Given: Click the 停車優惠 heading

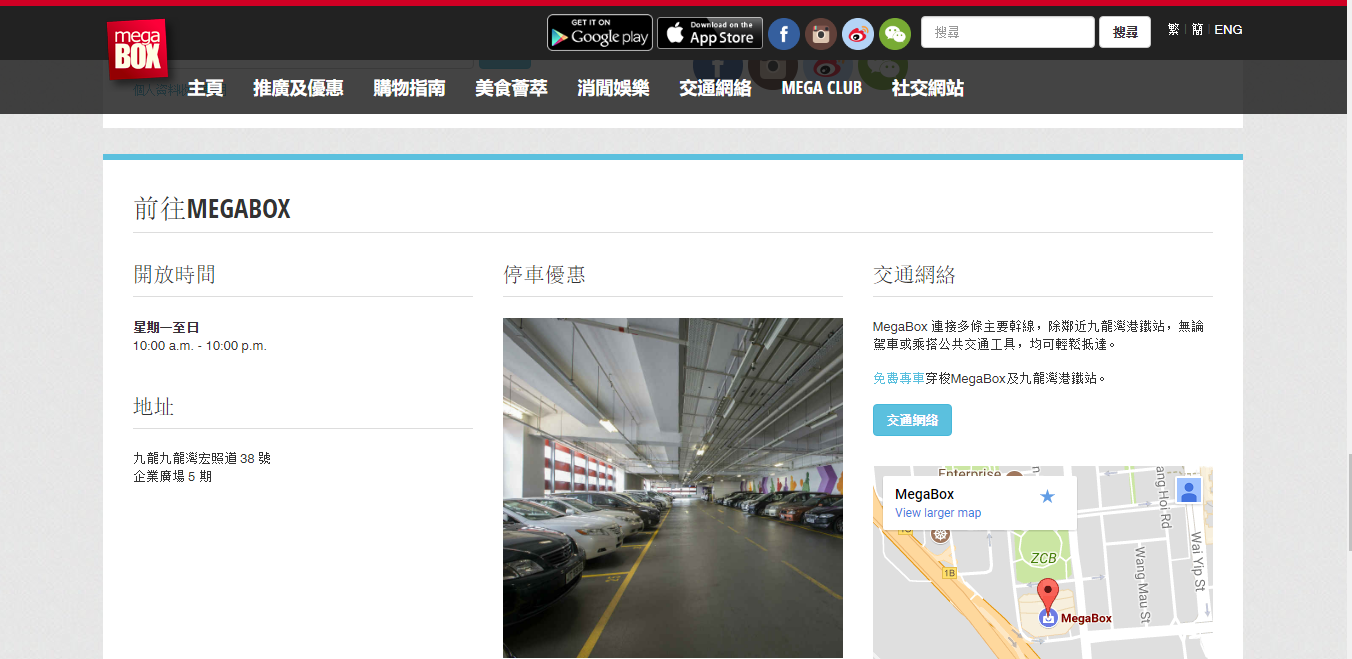Looking at the screenshot, I should click(544, 274).
